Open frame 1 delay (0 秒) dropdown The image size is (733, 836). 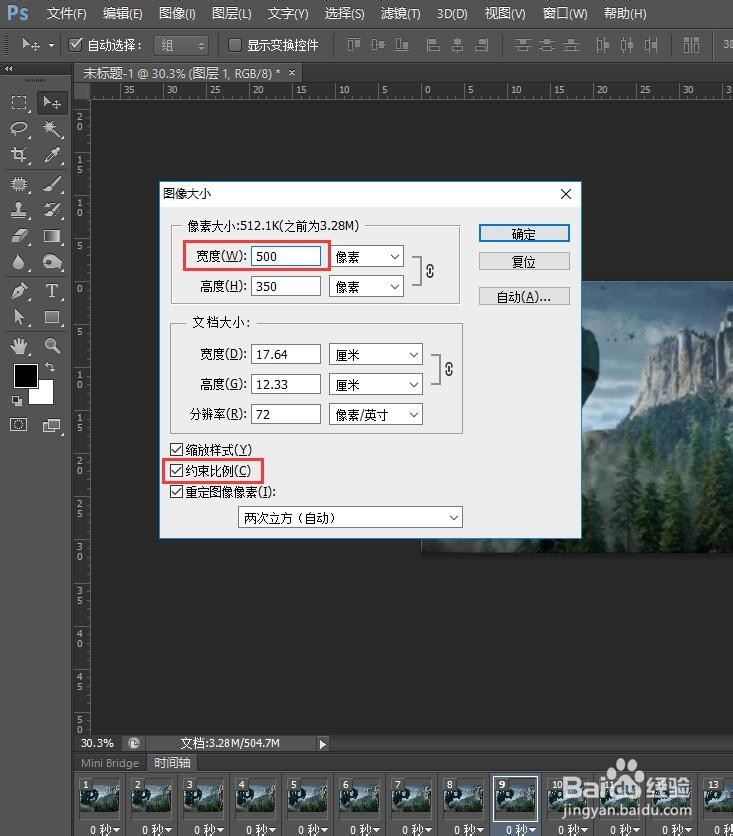(104, 830)
